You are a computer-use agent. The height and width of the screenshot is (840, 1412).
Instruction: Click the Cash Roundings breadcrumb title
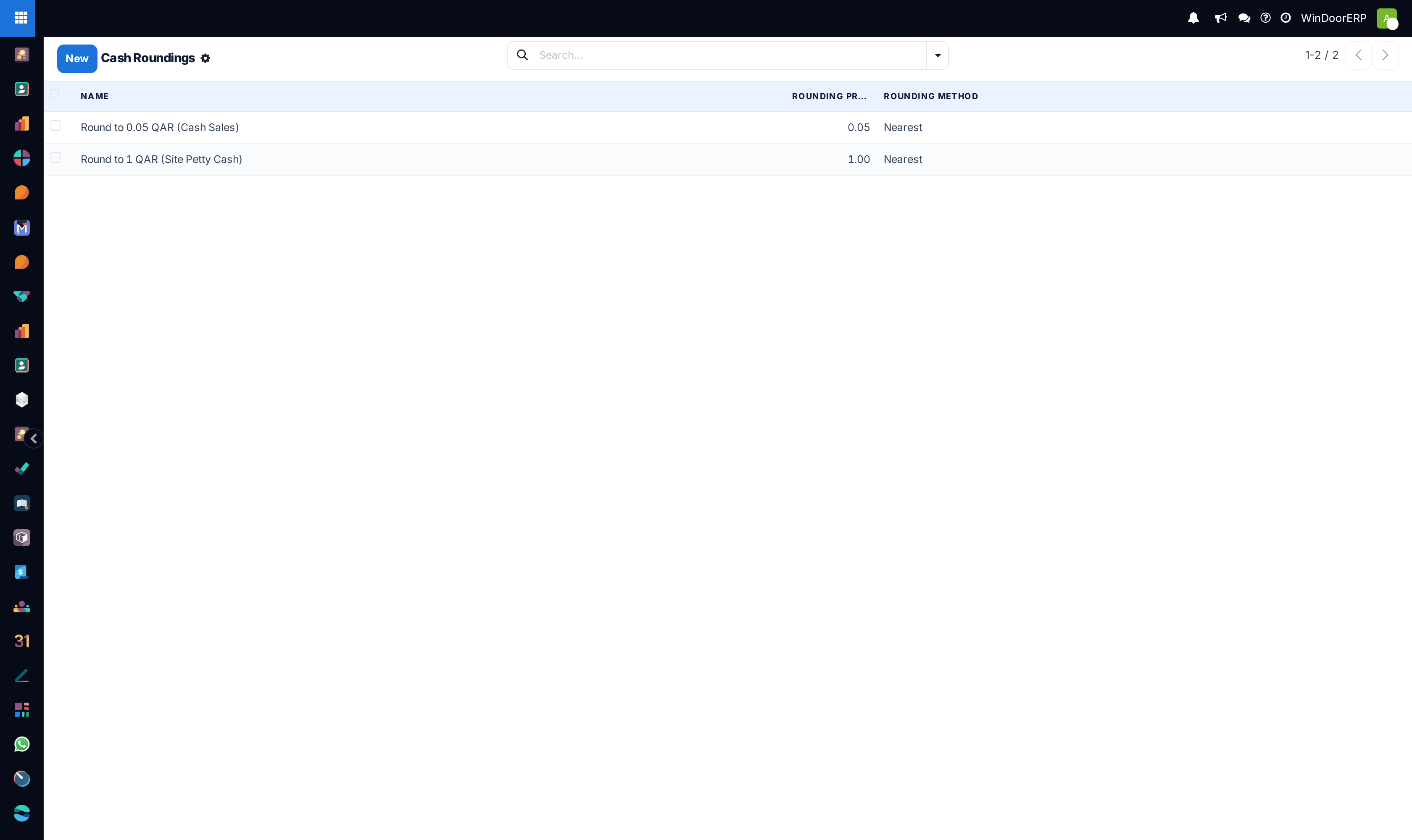(148, 58)
